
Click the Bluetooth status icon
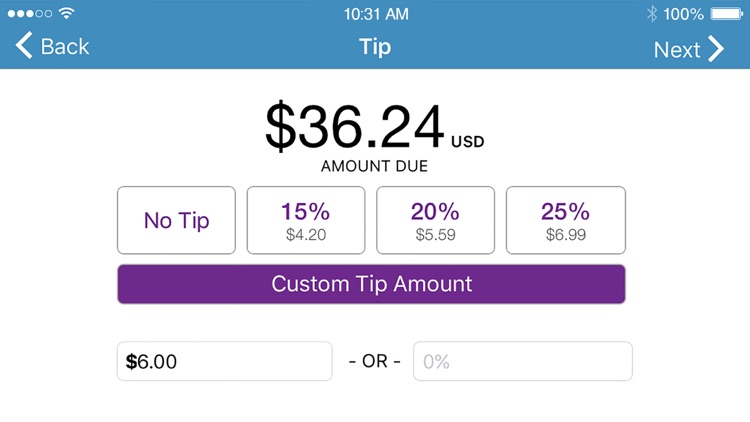651,14
